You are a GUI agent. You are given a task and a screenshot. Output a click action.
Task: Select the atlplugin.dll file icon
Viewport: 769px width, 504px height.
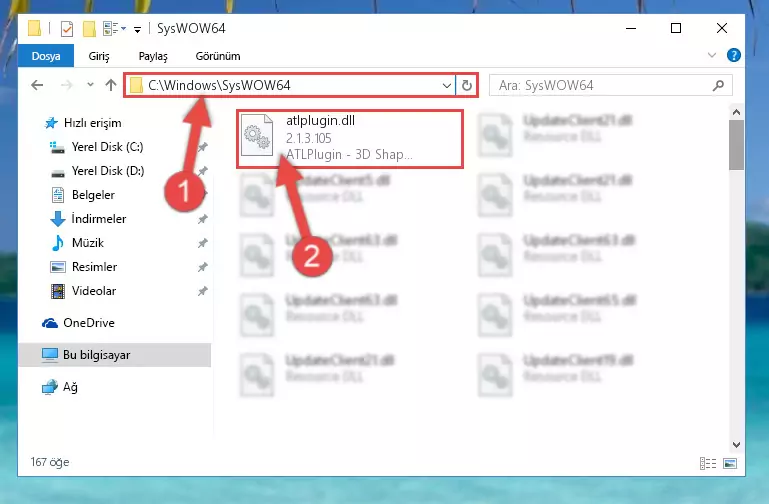point(257,135)
